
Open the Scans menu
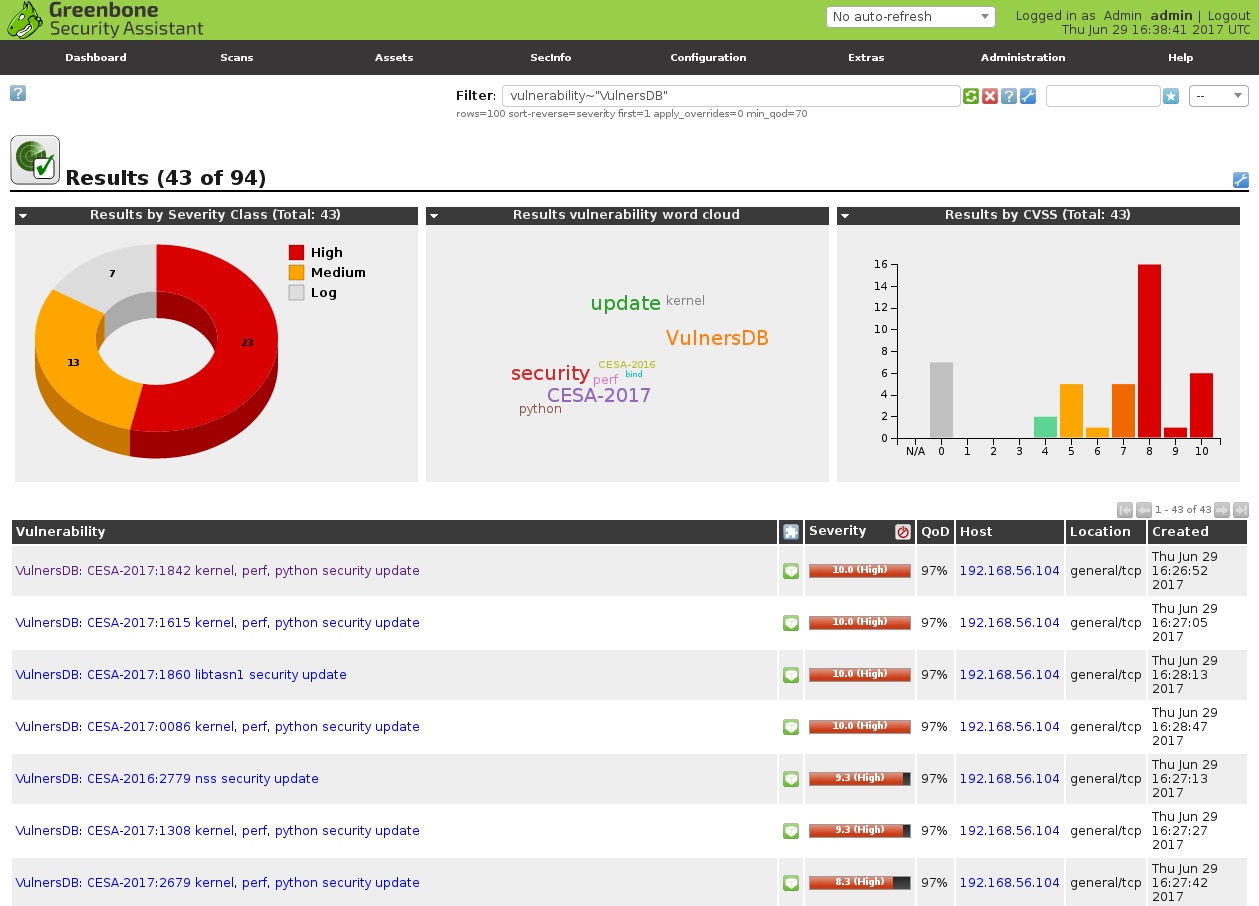237,58
